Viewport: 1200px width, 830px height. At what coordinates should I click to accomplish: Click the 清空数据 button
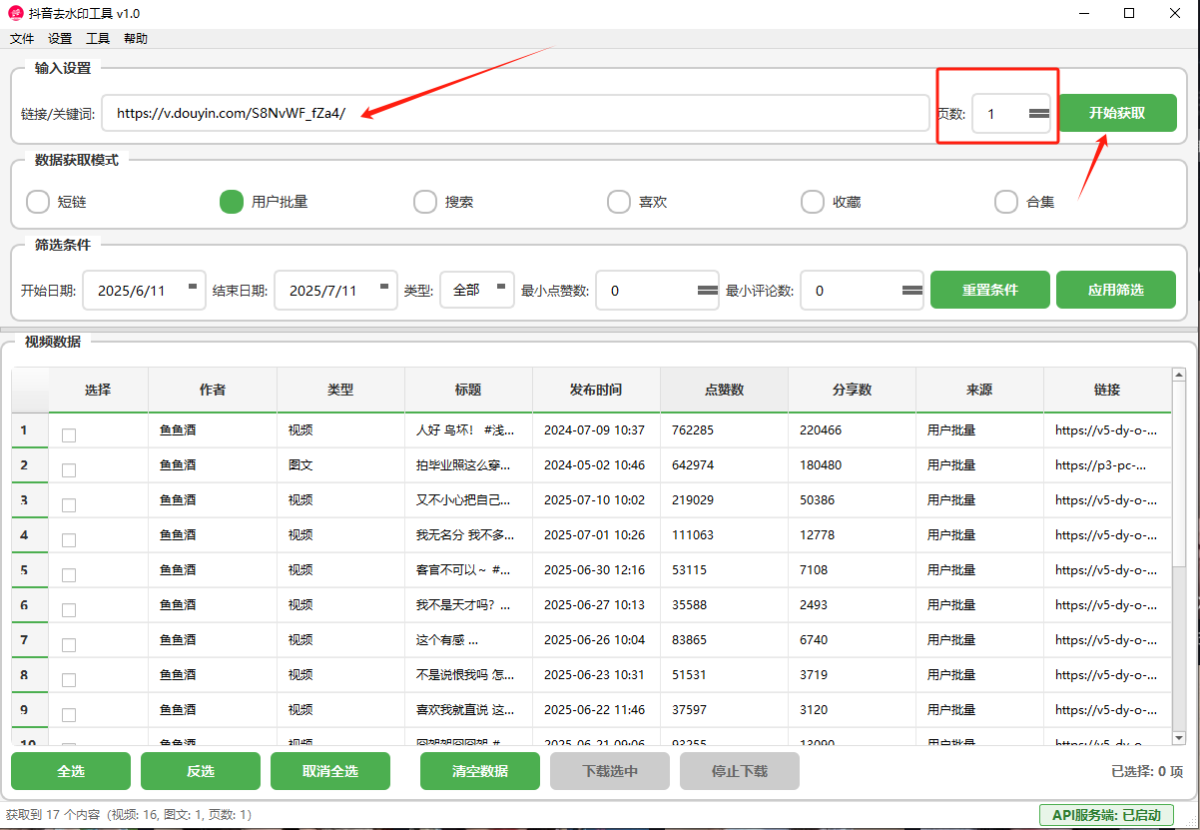[480, 771]
